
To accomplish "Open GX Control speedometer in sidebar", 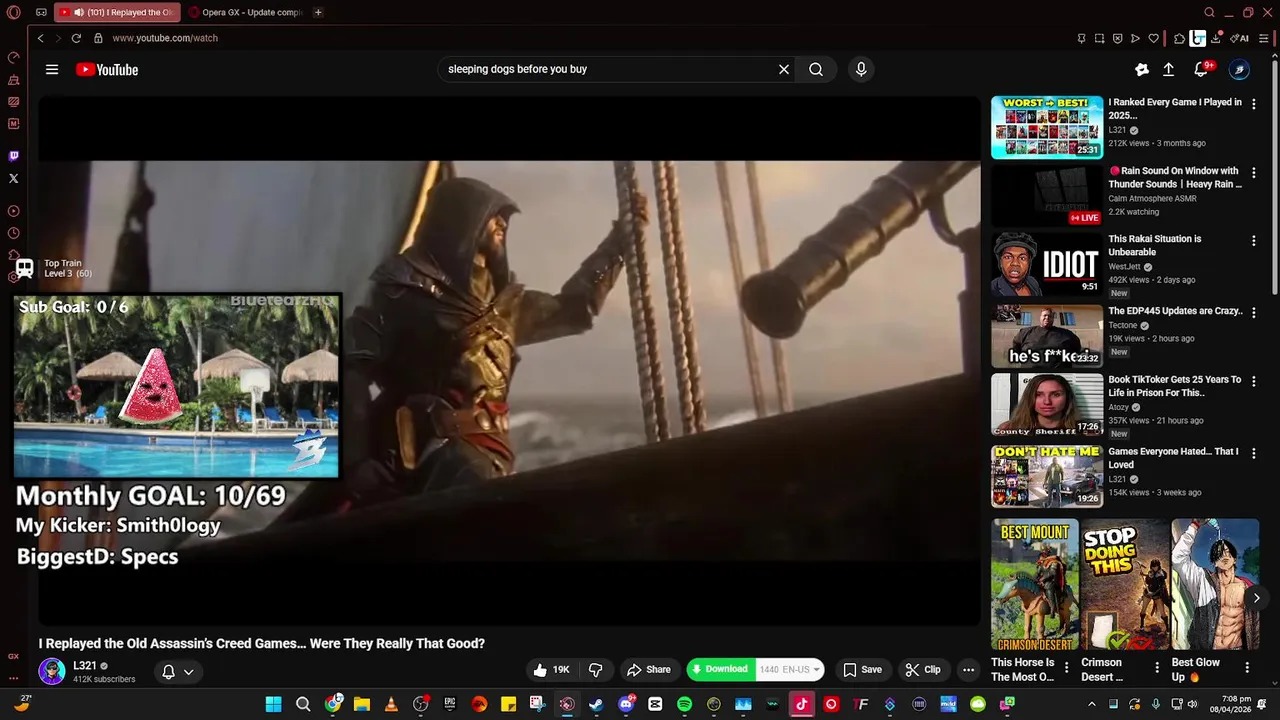I will [13, 58].
